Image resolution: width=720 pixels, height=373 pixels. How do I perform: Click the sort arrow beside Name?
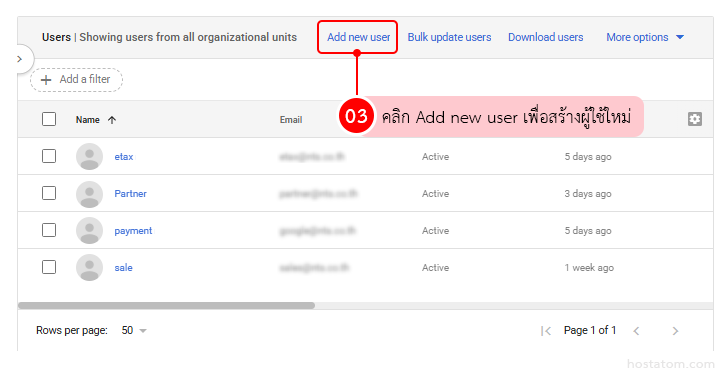coord(112,120)
